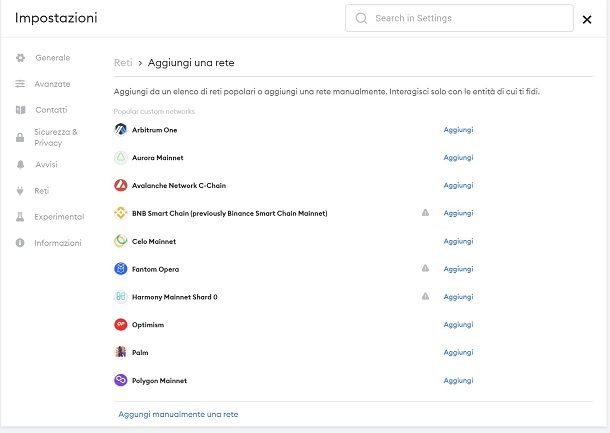
Task: Close the Impostazioni settings page
Action: (x=587, y=19)
